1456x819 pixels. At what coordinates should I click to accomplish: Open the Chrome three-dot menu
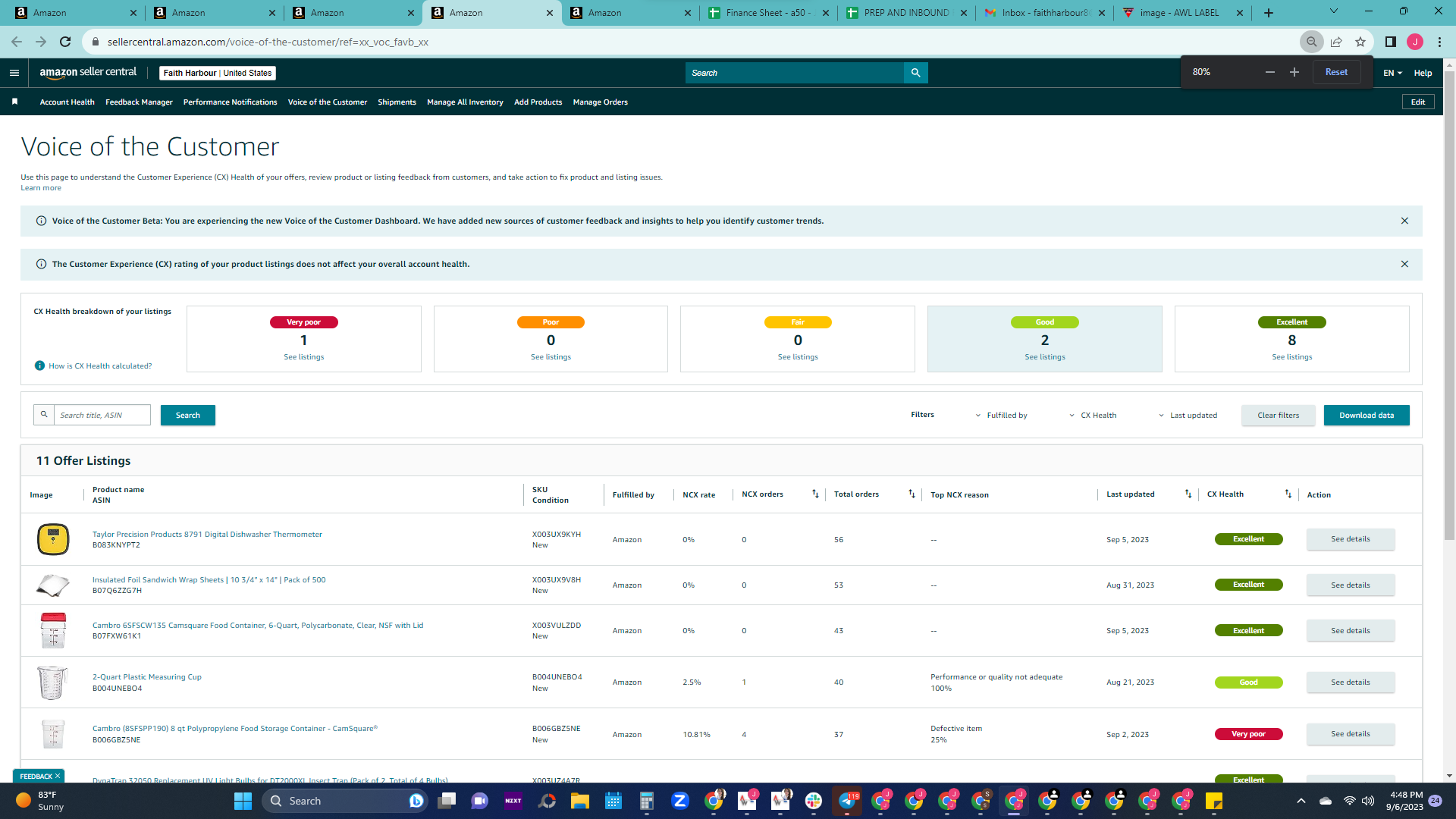pyautogui.click(x=1439, y=42)
